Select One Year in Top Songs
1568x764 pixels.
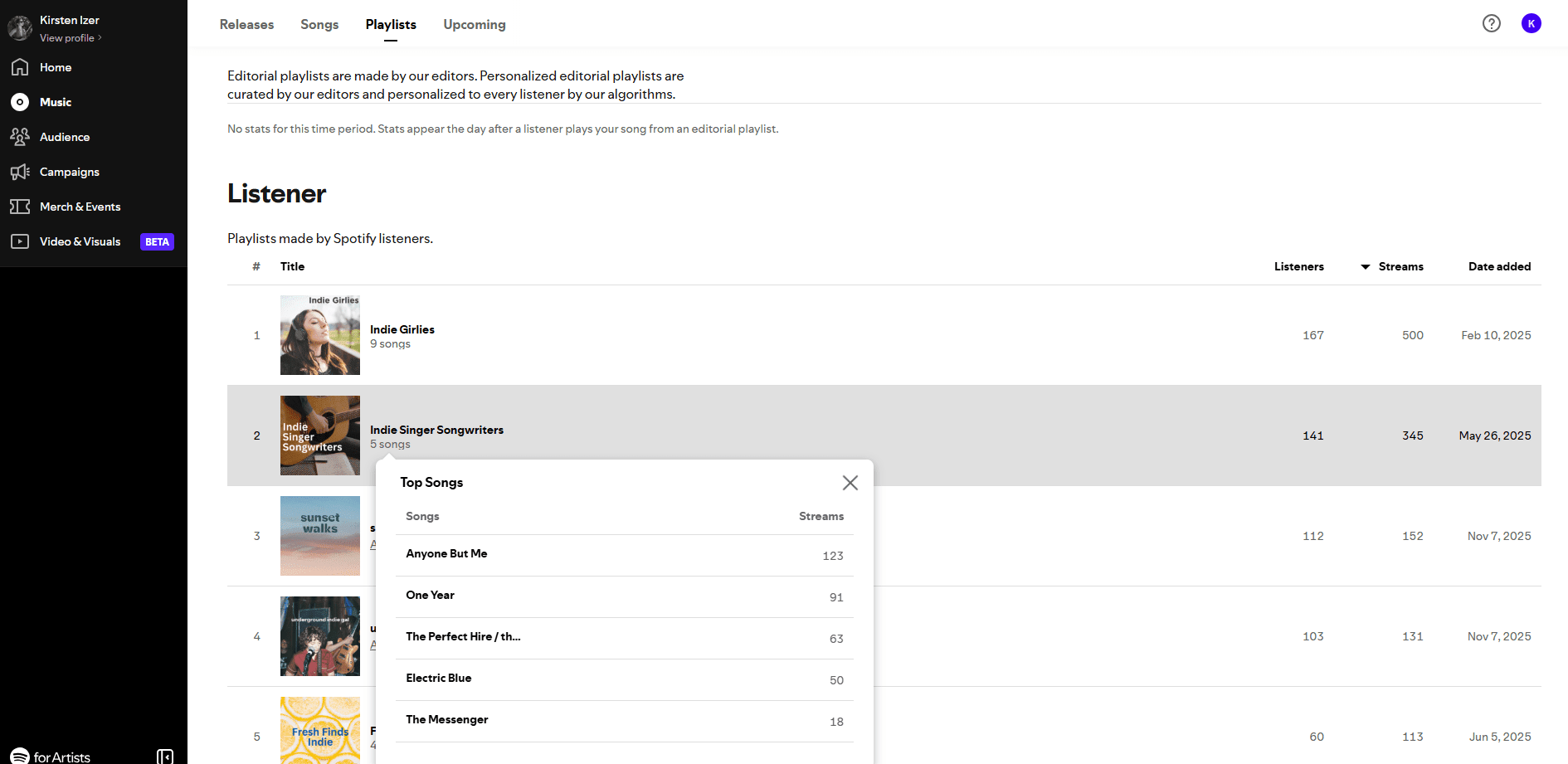tap(430, 595)
